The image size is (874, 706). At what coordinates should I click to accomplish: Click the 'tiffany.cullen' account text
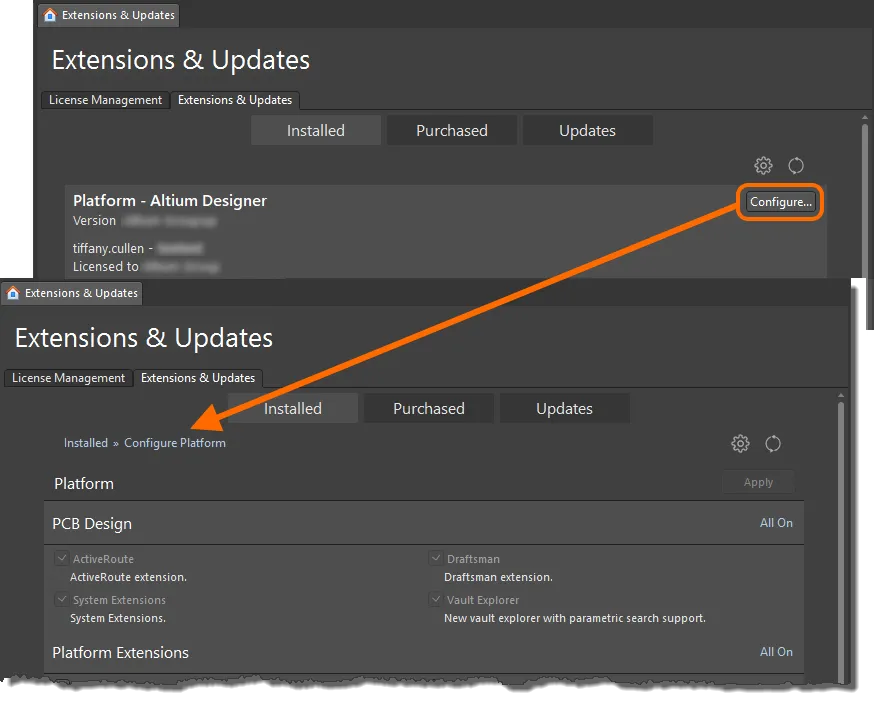pyautogui.click(x=108, y=249)
